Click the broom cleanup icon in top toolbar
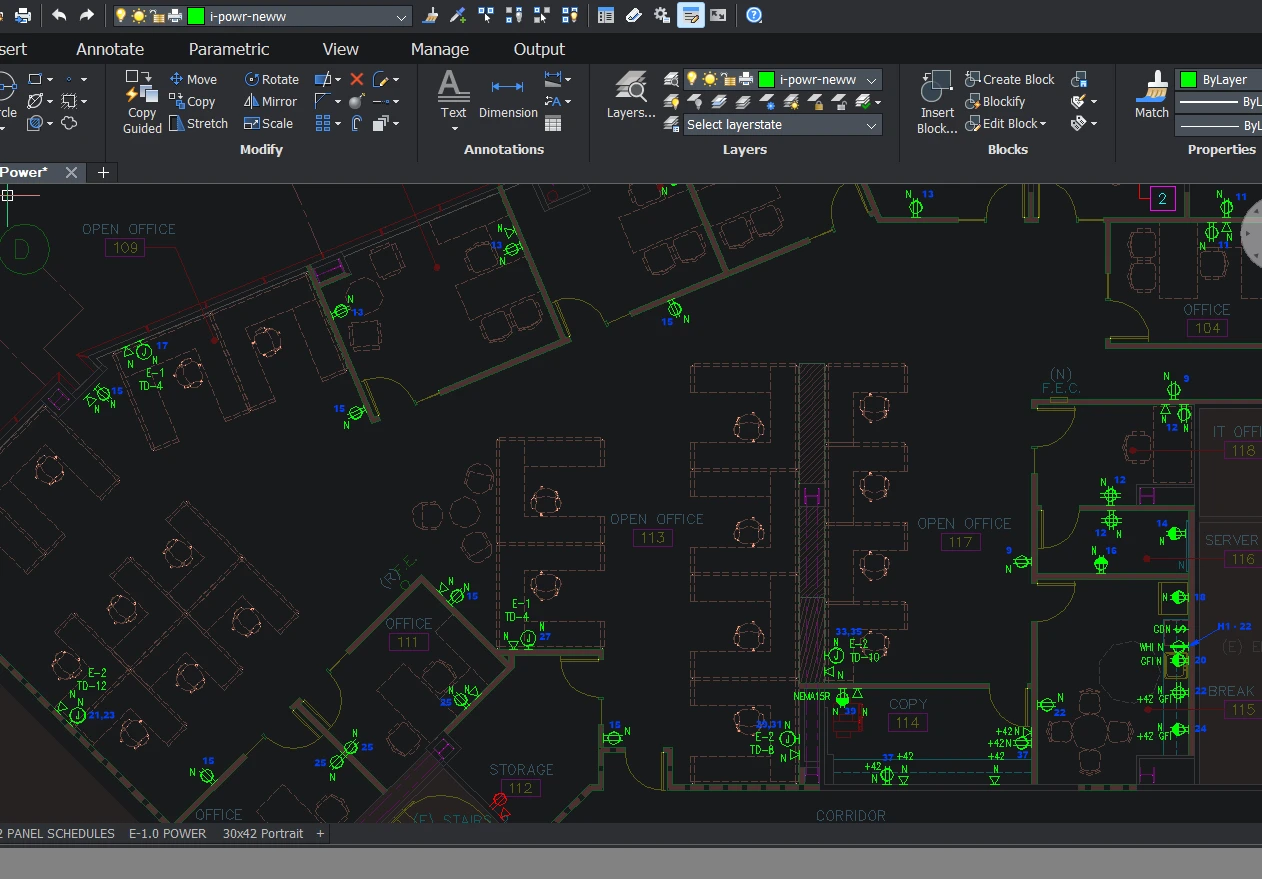Viewport: 1262px width, 879px height. [431, 15]
